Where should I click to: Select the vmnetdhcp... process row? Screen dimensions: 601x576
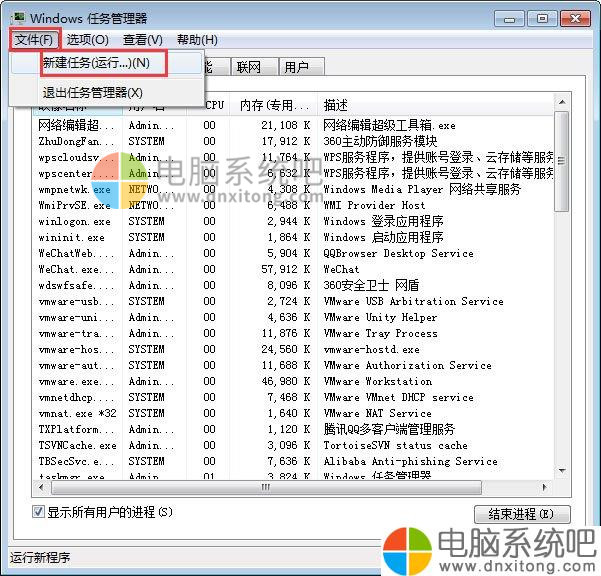(293, 397)
